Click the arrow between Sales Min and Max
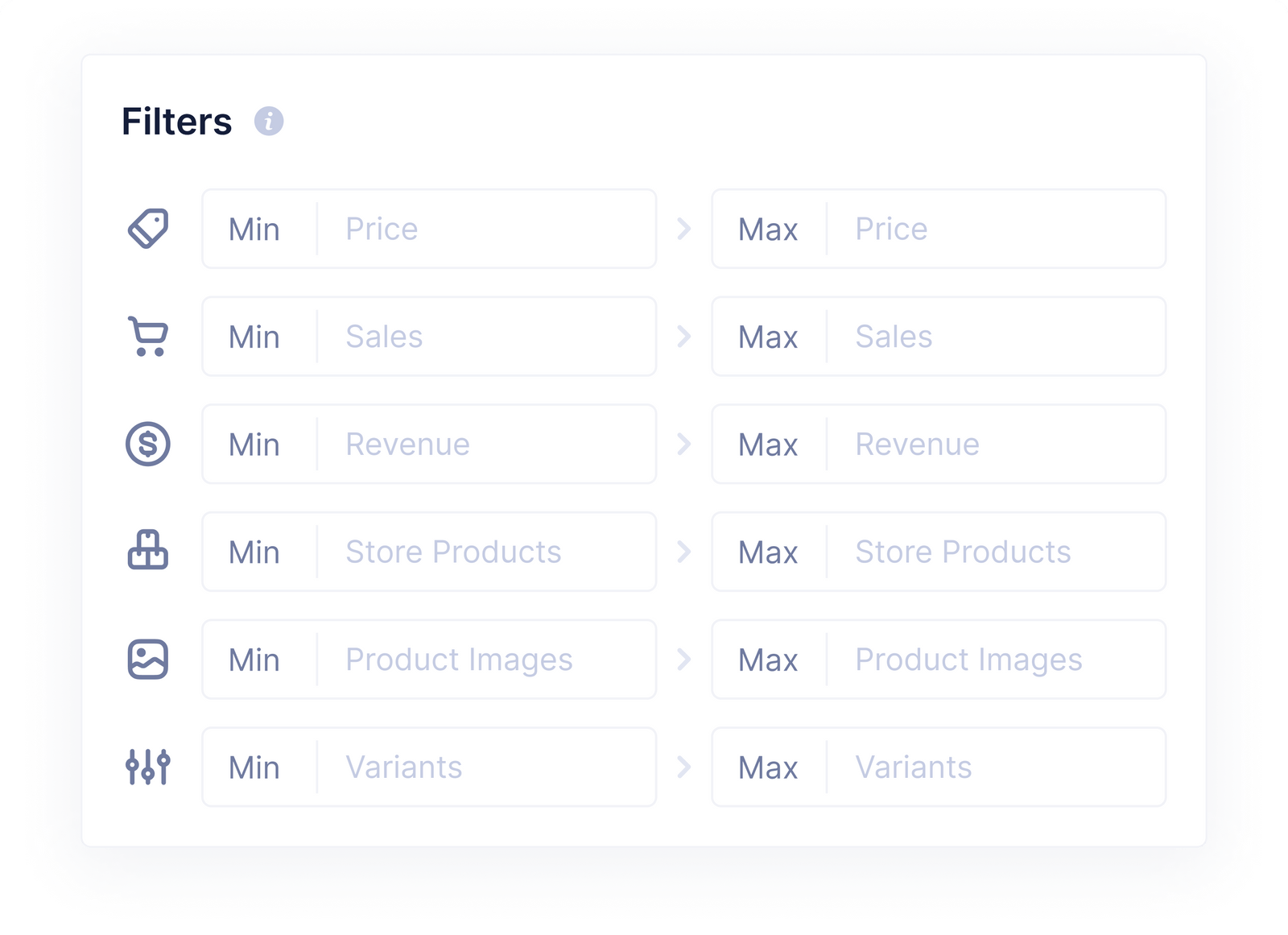 click(x=685, y=337)
